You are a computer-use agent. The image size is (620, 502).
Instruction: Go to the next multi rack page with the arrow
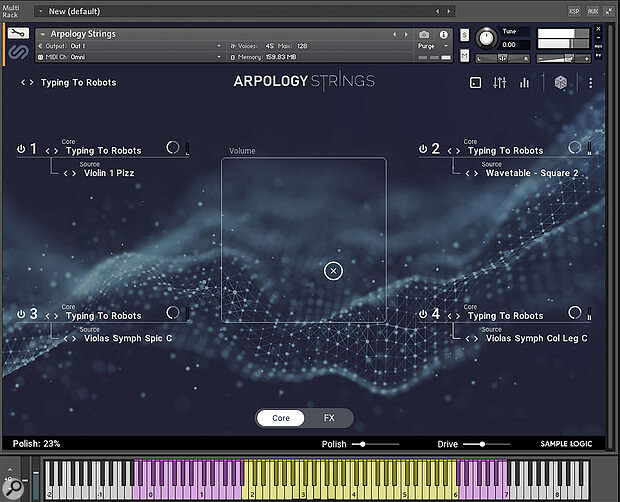(x=449, y=11)
